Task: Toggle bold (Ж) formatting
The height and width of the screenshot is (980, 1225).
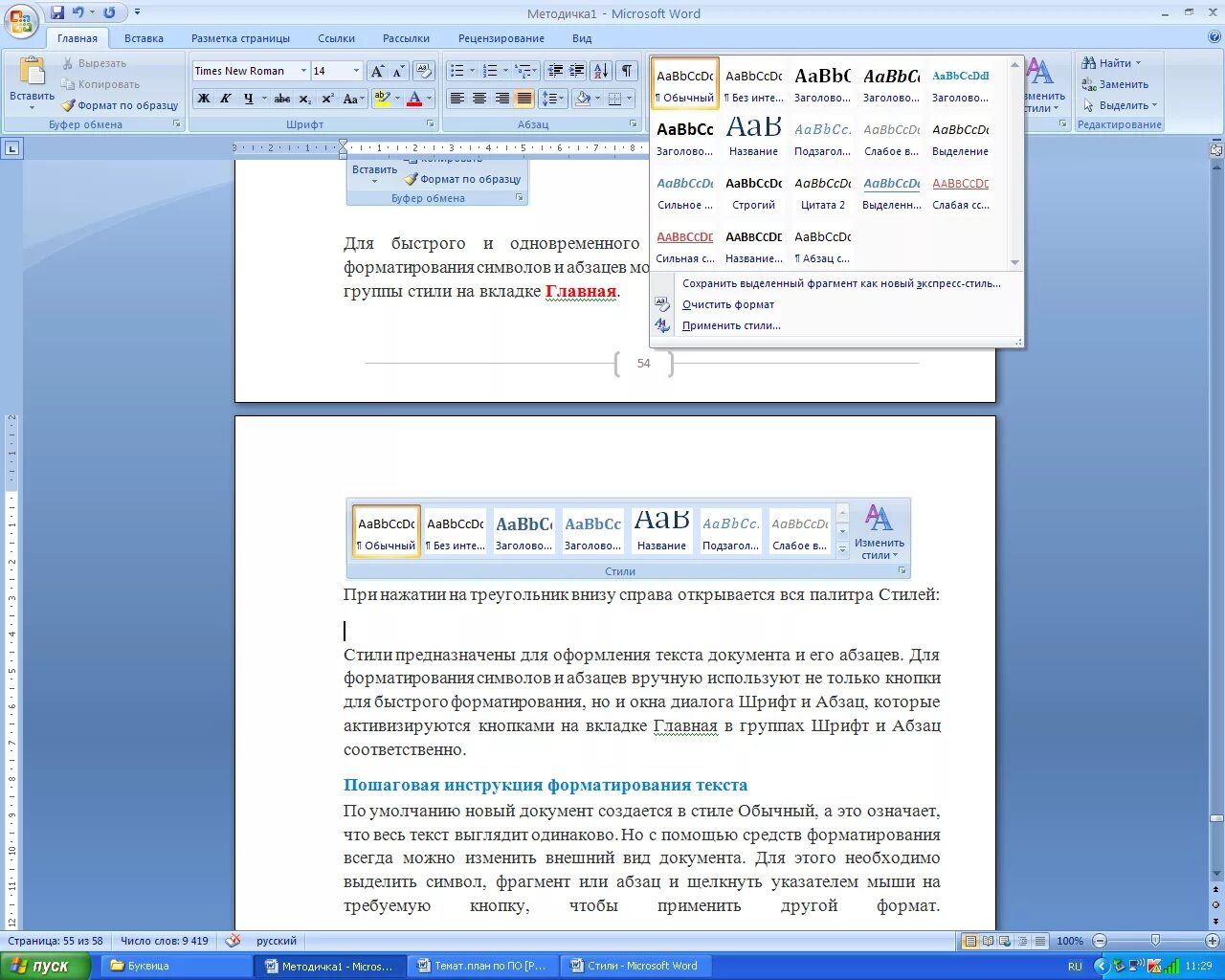Action: (203, 98)
